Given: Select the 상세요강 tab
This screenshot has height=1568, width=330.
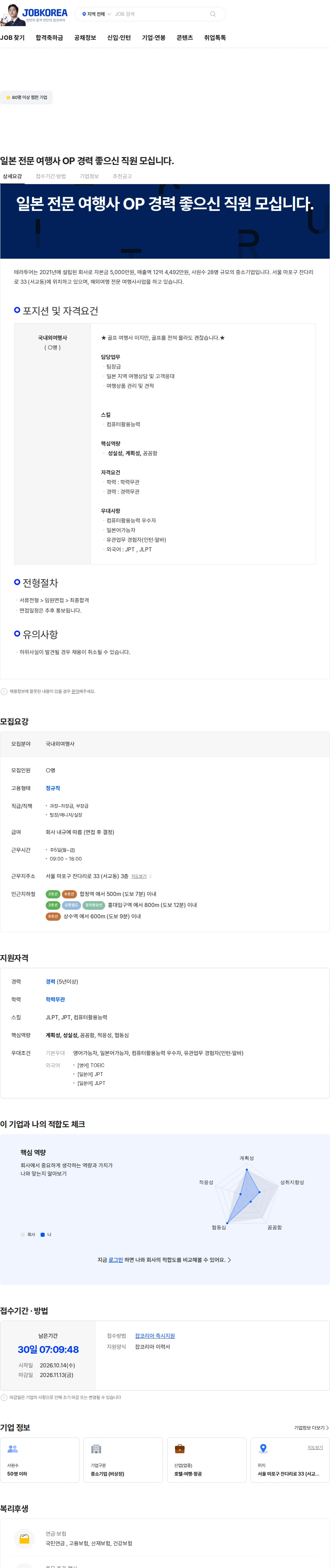Looking at the screenshot, I should [12, 177].
